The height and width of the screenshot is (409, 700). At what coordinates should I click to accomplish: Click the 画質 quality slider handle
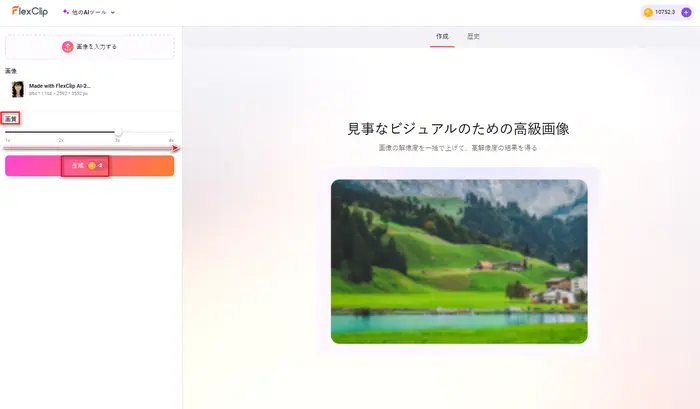point(118,132)
